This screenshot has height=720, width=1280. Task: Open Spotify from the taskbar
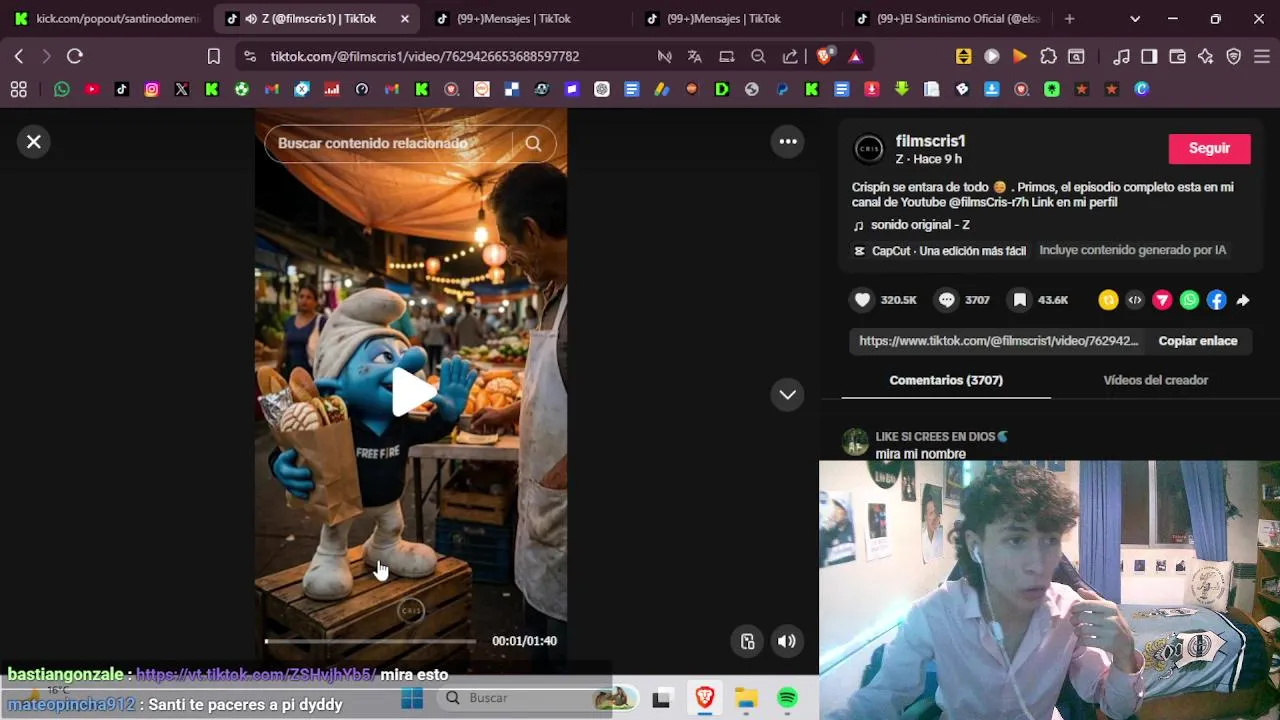[788, 698]
